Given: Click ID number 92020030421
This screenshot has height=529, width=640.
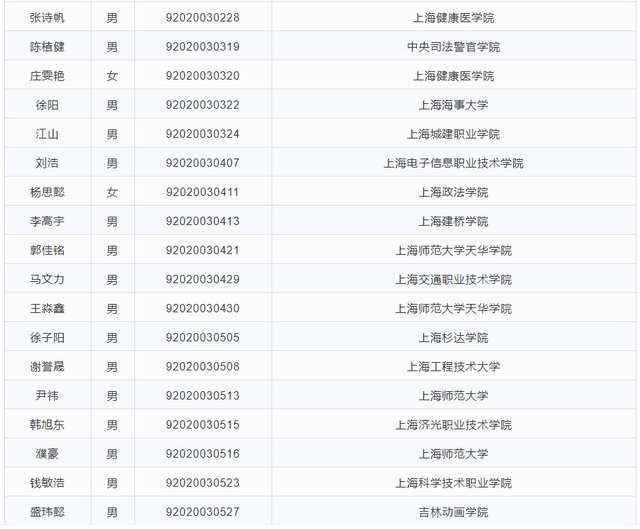Looking at the screenshot, I should click(x=202, y=250).
